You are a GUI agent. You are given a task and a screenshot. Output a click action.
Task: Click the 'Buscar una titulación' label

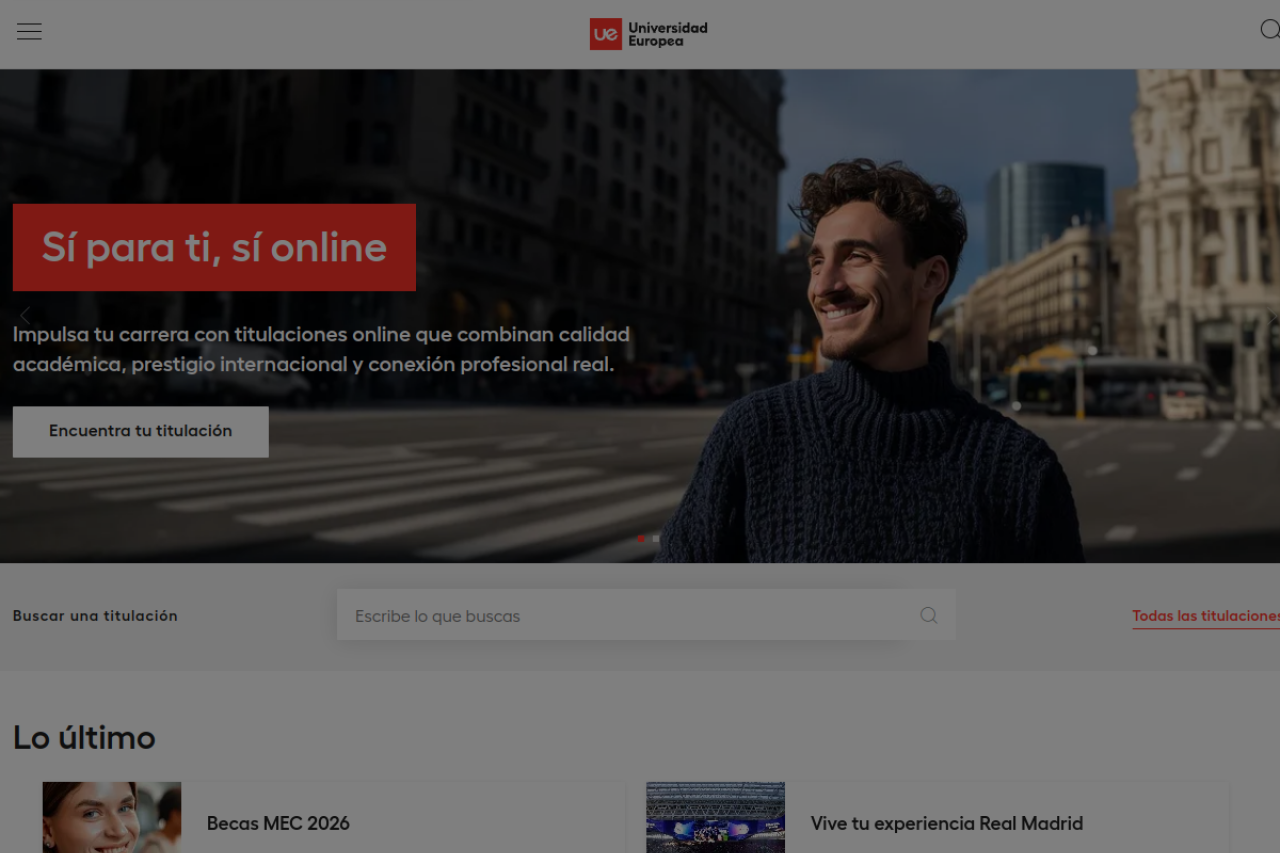(x=95, y=616)
